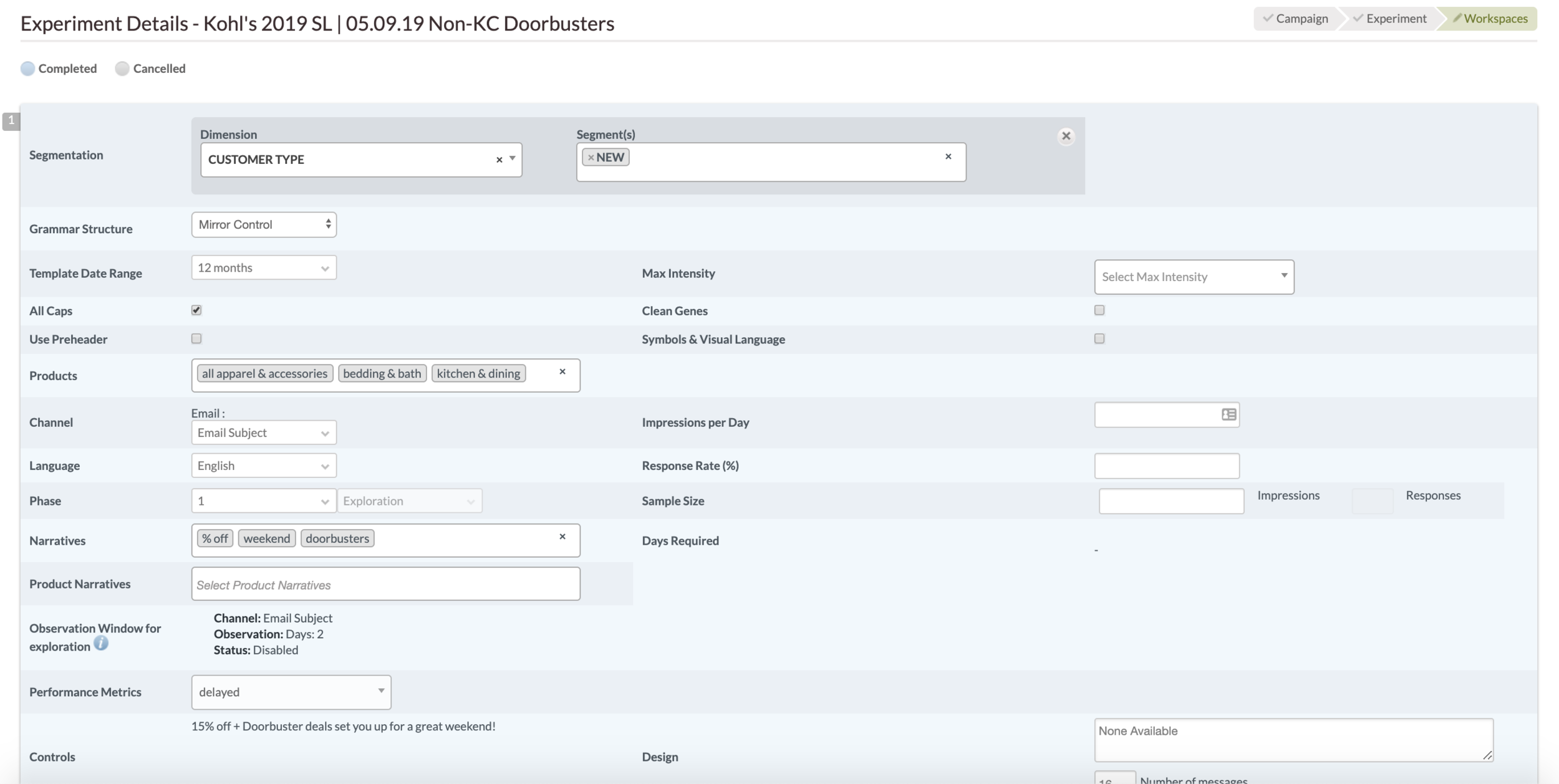
Task: Click the Sample Size Impressions input field
Action: click(1171, 501)
